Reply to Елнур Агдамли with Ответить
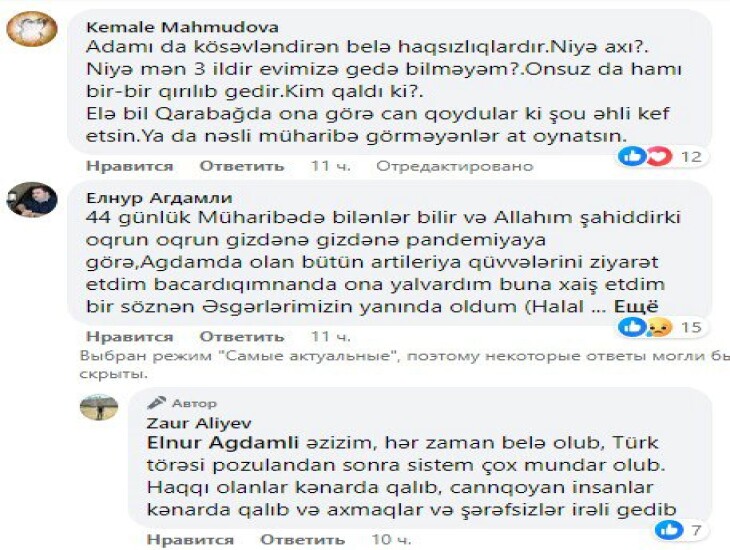730x550 pixels. coord(242,337)
